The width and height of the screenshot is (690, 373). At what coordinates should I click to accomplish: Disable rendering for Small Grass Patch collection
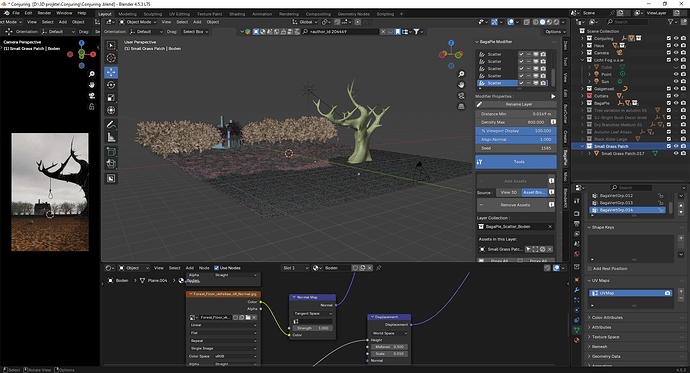pos(683,146)
